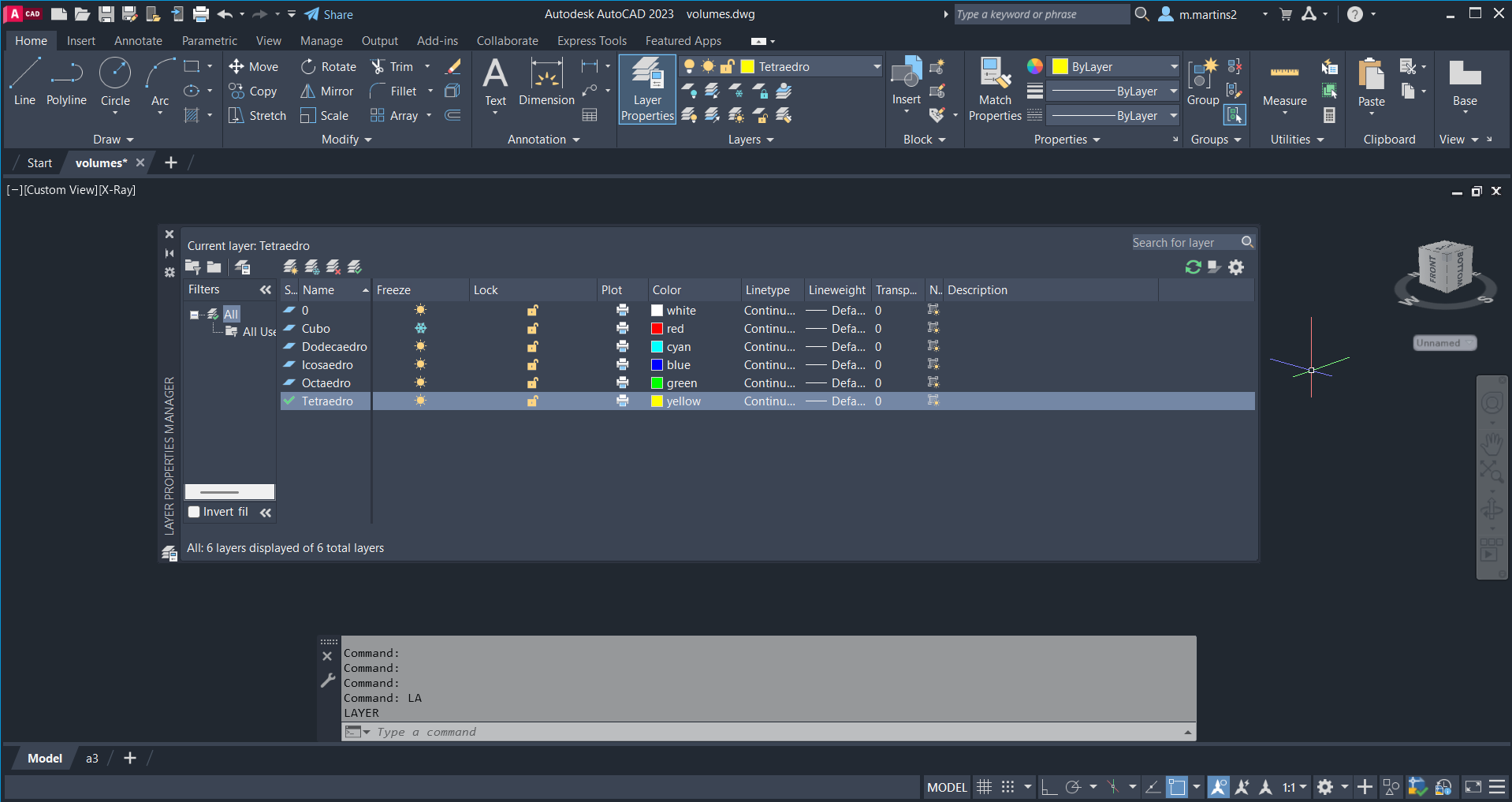Screen dimensions: 1512x802
Task: Click the green color swatch of Octaedro
Action: pyautogui.click(x=657, y=383)
